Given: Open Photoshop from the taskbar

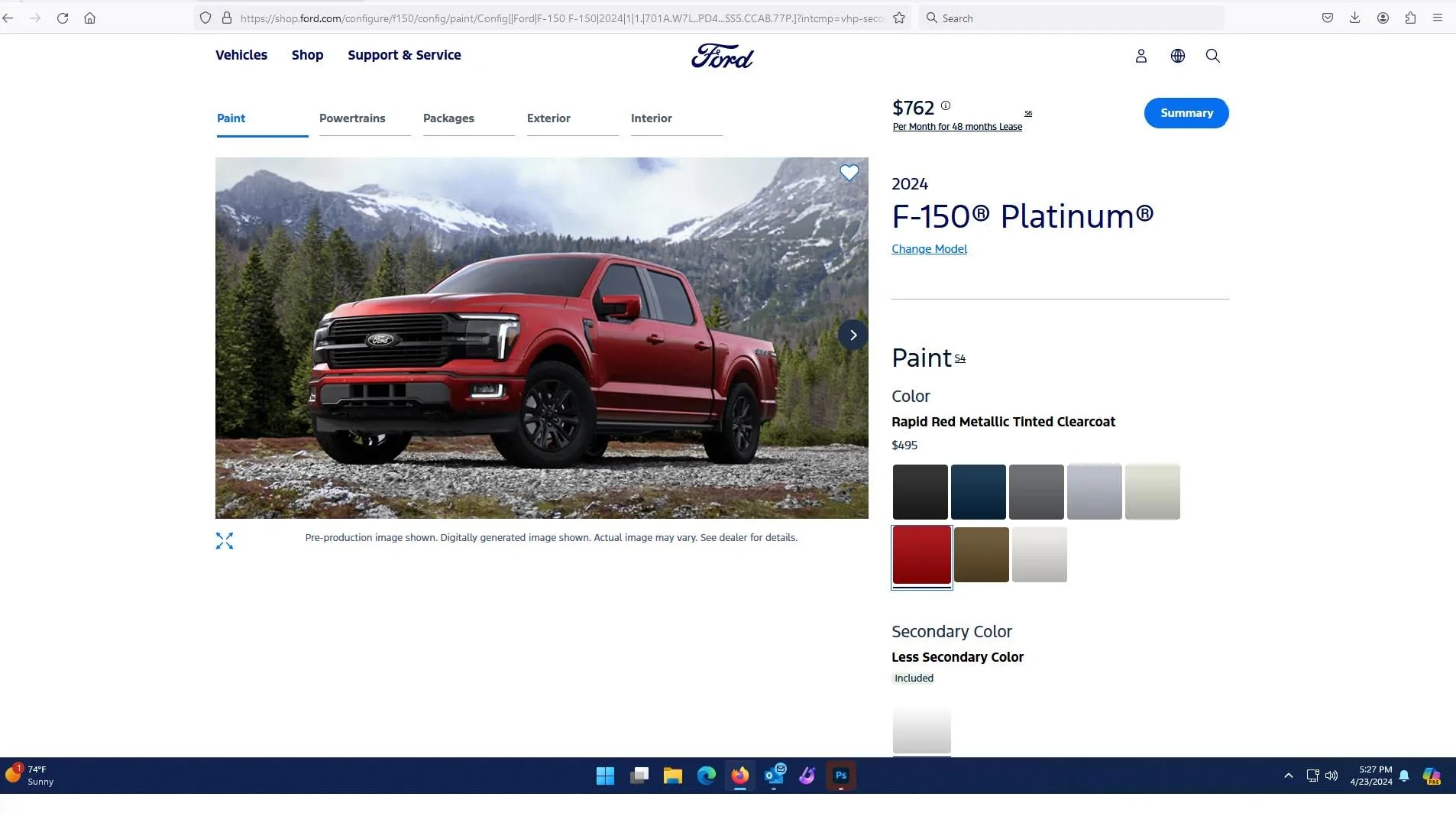Looking at the screenshot, I should coord(841,776).
